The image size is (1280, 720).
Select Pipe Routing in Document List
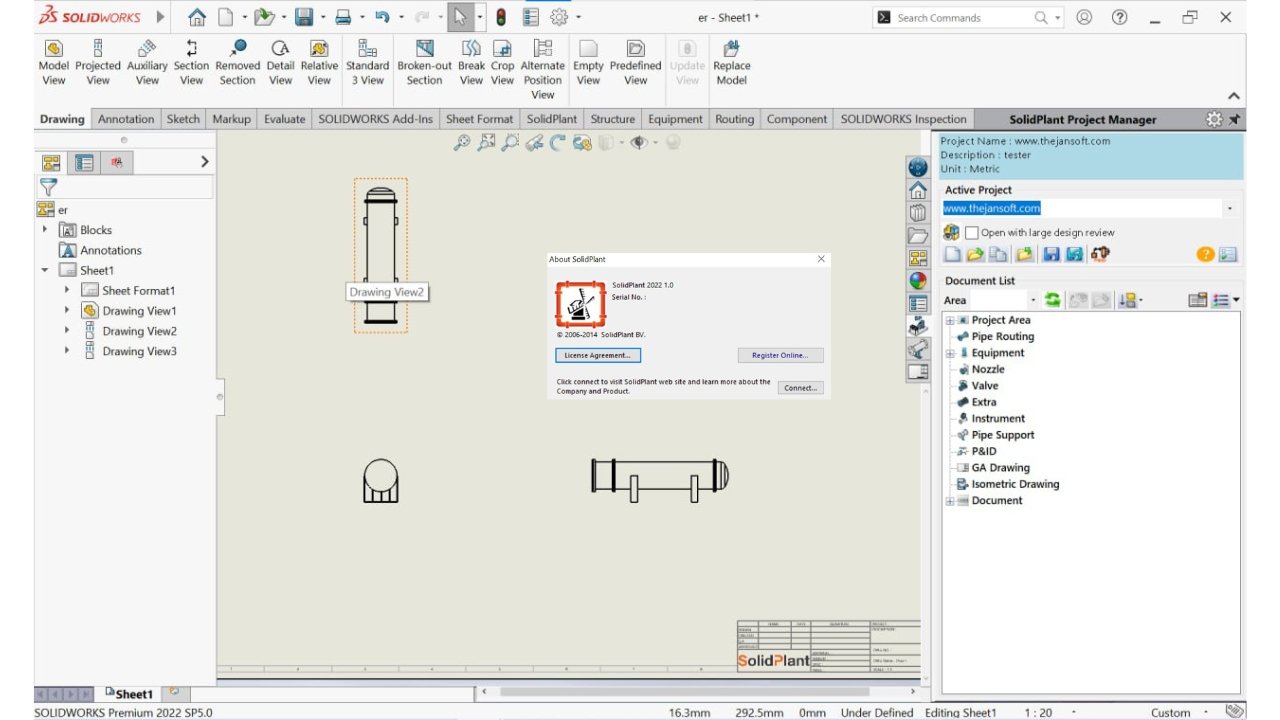click(1002, 337)
